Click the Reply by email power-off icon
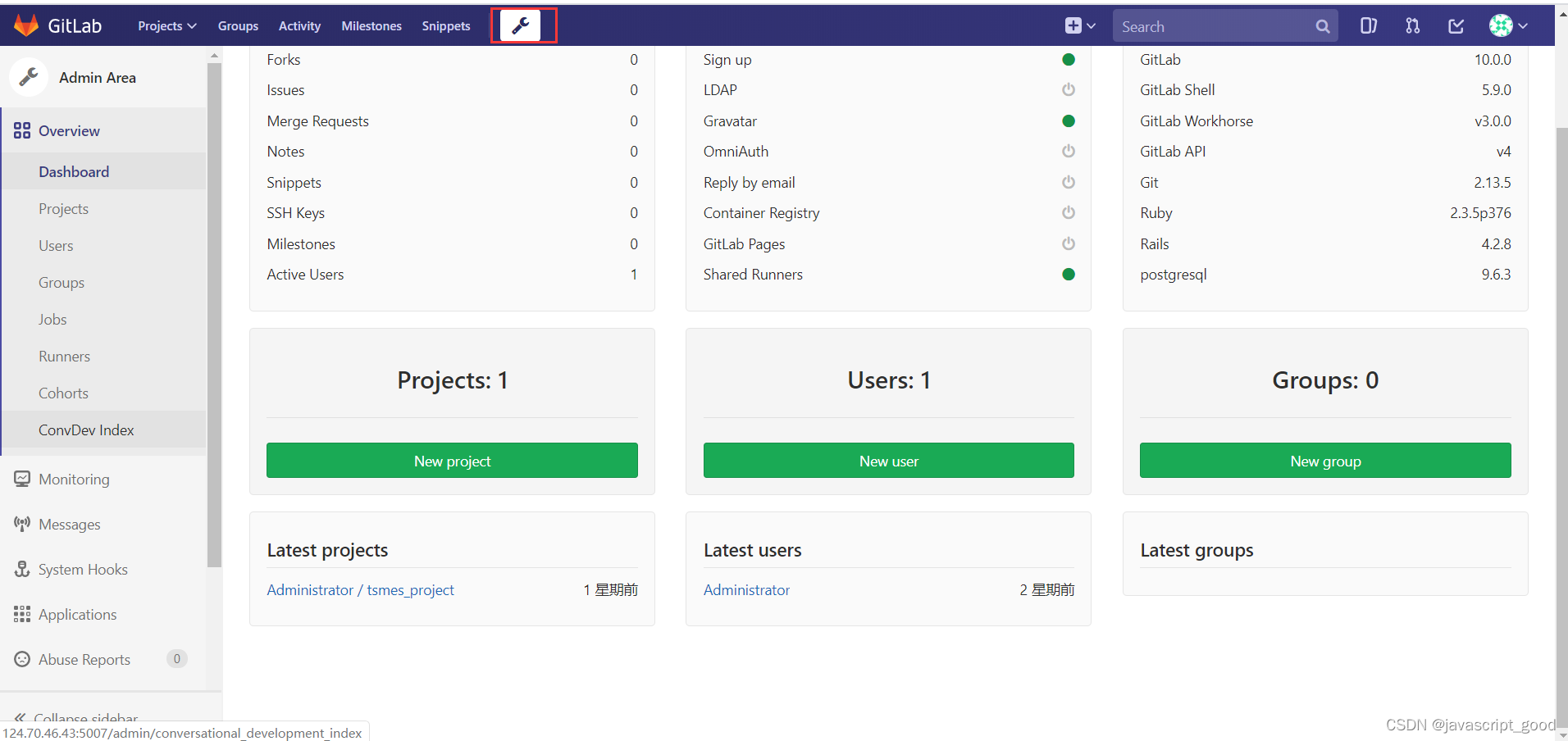 [1069, 182]
